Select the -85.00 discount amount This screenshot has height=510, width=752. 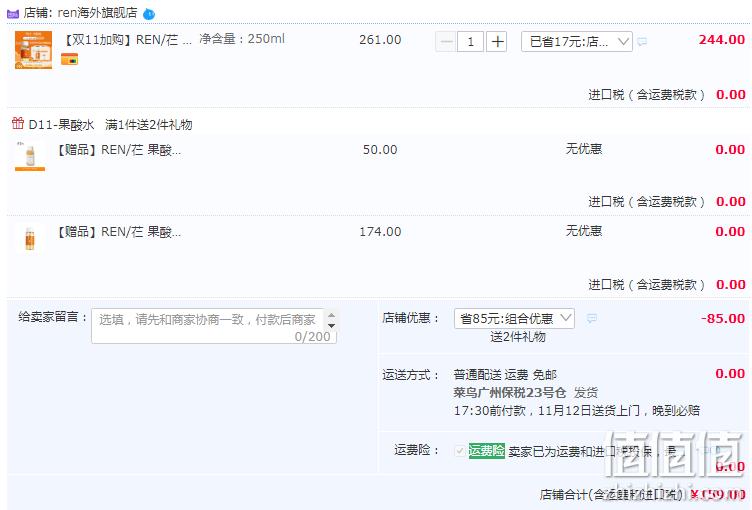[x=723, y=319]
